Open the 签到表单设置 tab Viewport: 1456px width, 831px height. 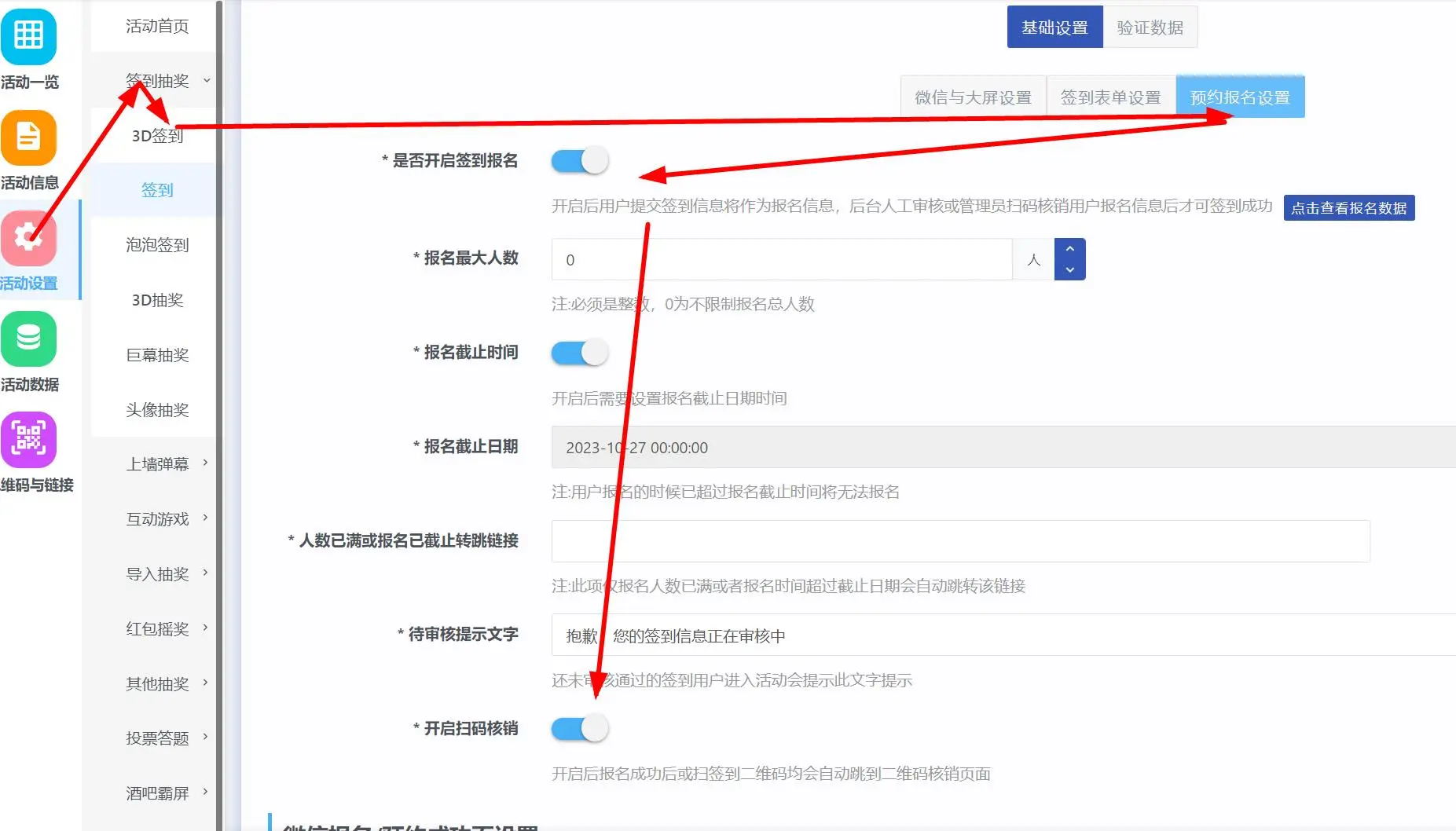pyautogui.click(x=1110, y=97)
